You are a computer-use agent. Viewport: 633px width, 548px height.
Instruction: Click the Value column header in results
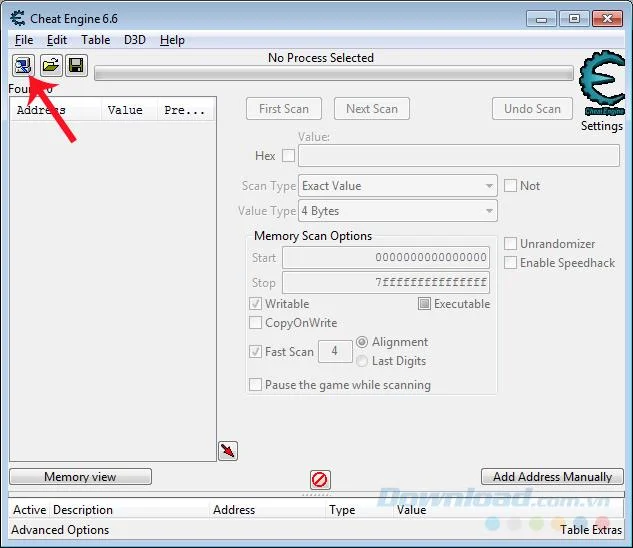click(129, 110)
